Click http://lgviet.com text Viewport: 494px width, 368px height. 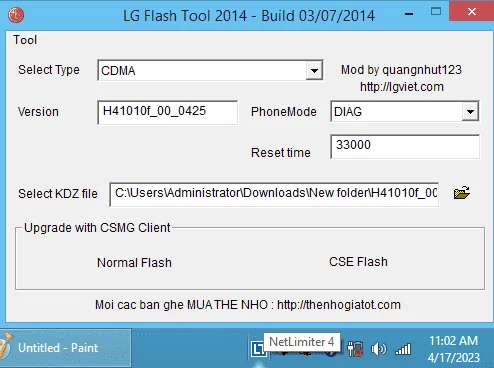402,87
